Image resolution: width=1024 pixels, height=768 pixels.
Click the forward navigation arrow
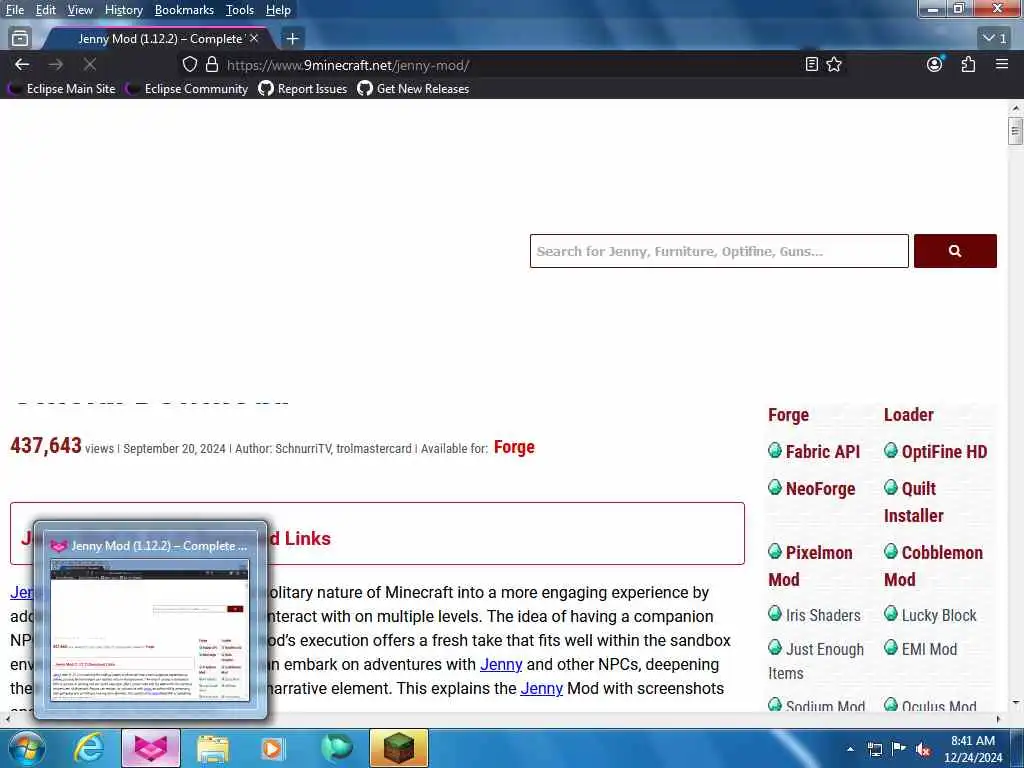point(56,65)
